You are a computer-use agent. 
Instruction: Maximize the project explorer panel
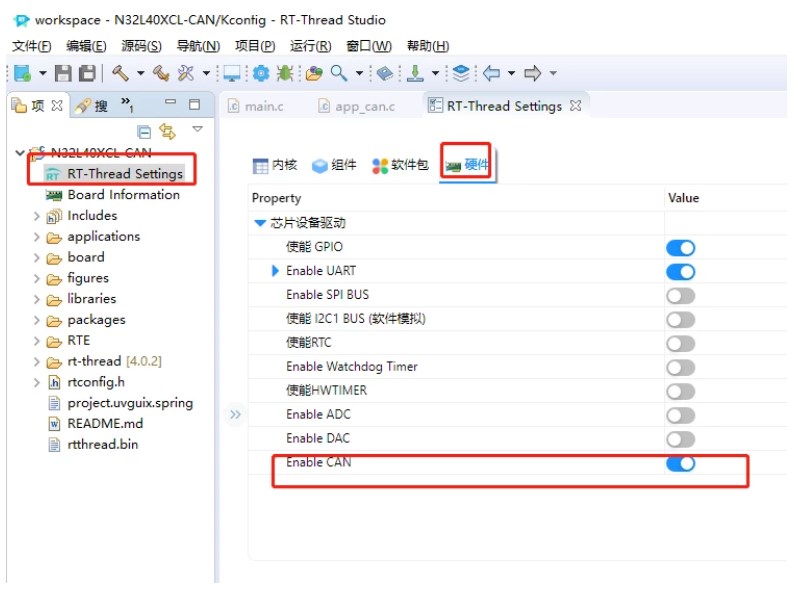(194, 104)
